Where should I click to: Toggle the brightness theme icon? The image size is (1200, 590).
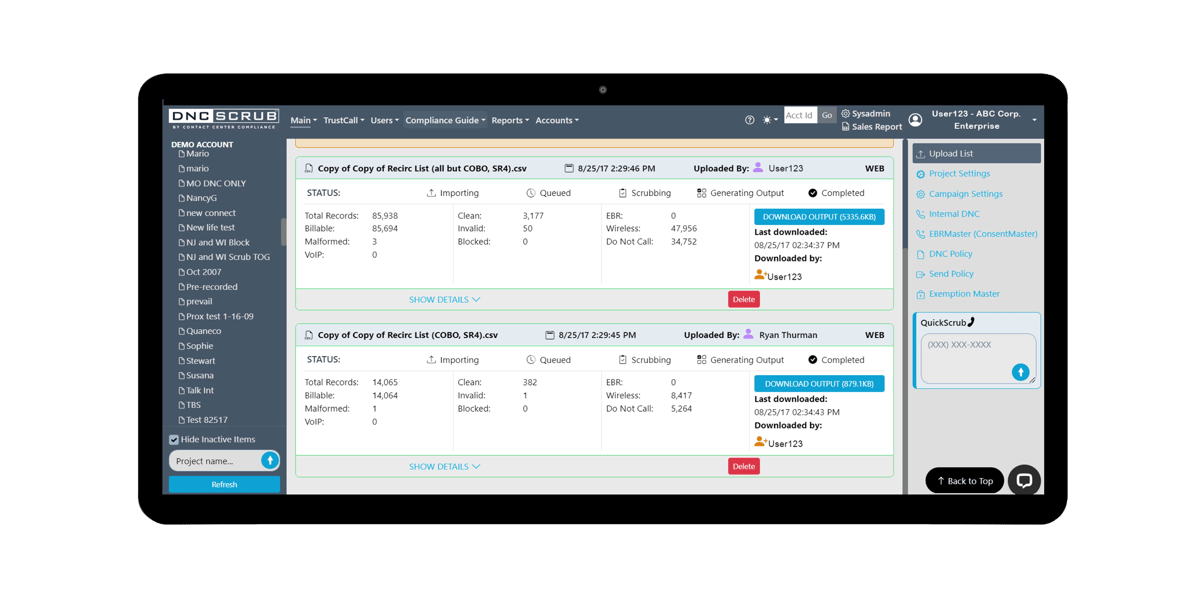coord(767,120)
